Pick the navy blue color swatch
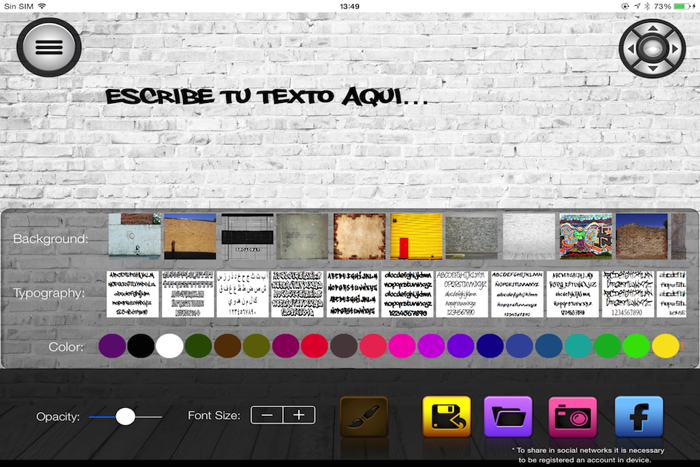Viewport: 700px width, 467px height. (490, 346)
